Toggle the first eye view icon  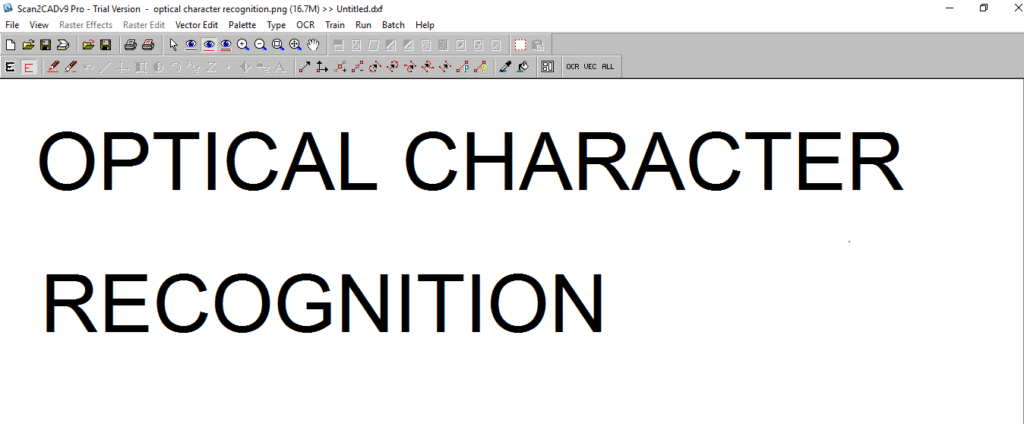191,45
